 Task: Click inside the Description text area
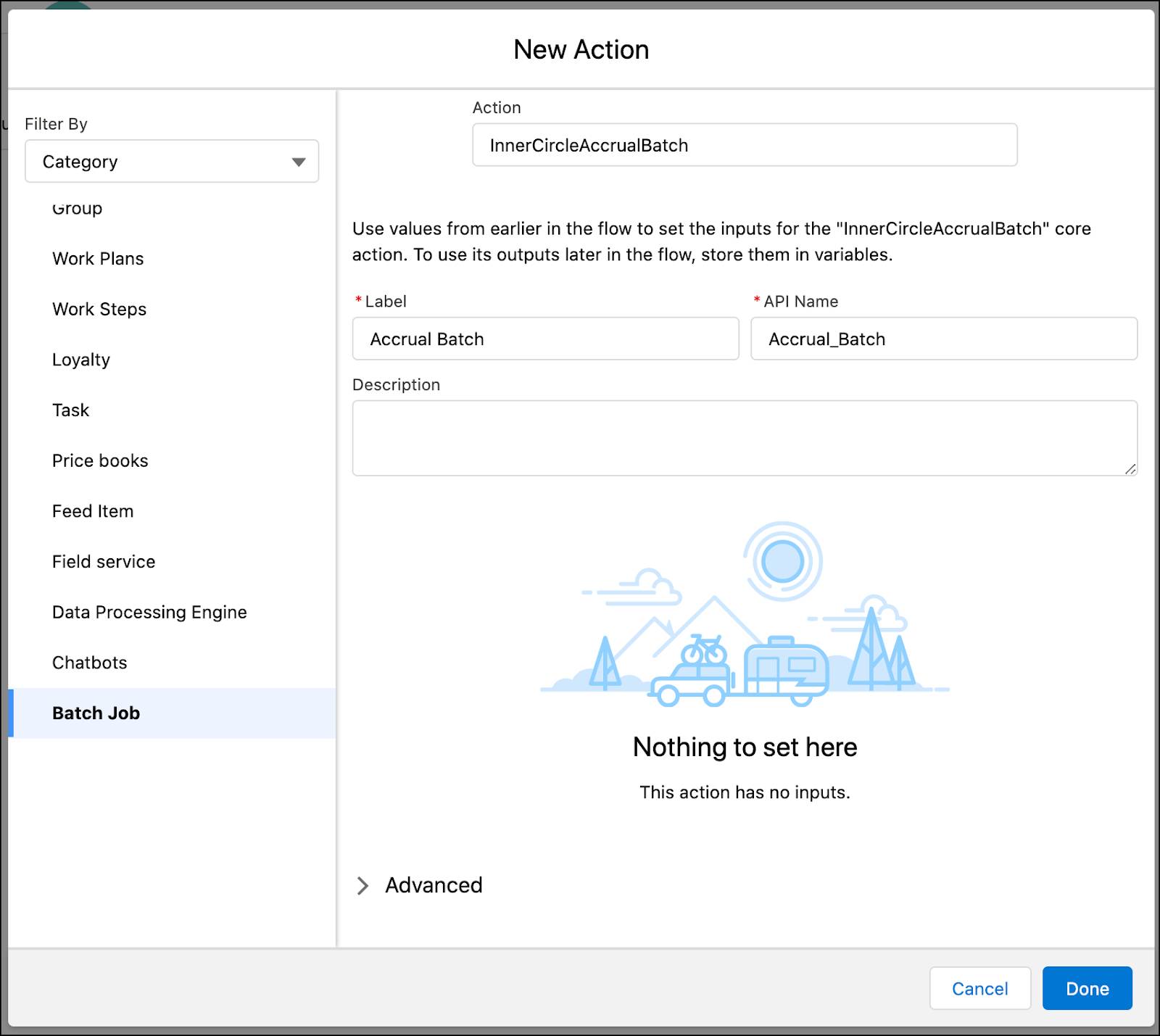coord(745,438)
